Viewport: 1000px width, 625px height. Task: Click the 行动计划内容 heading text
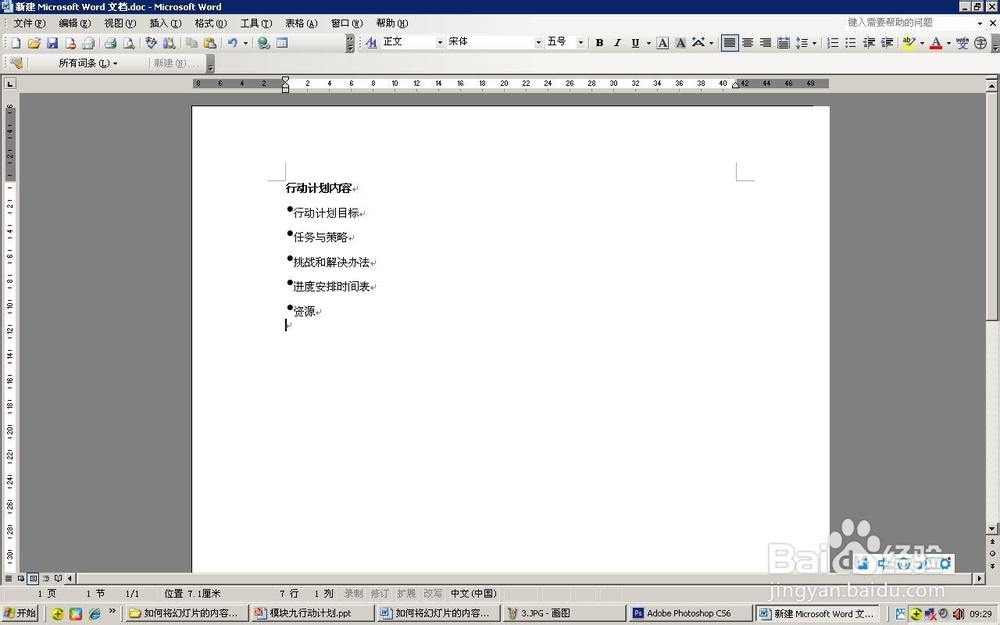click(318, 188)
